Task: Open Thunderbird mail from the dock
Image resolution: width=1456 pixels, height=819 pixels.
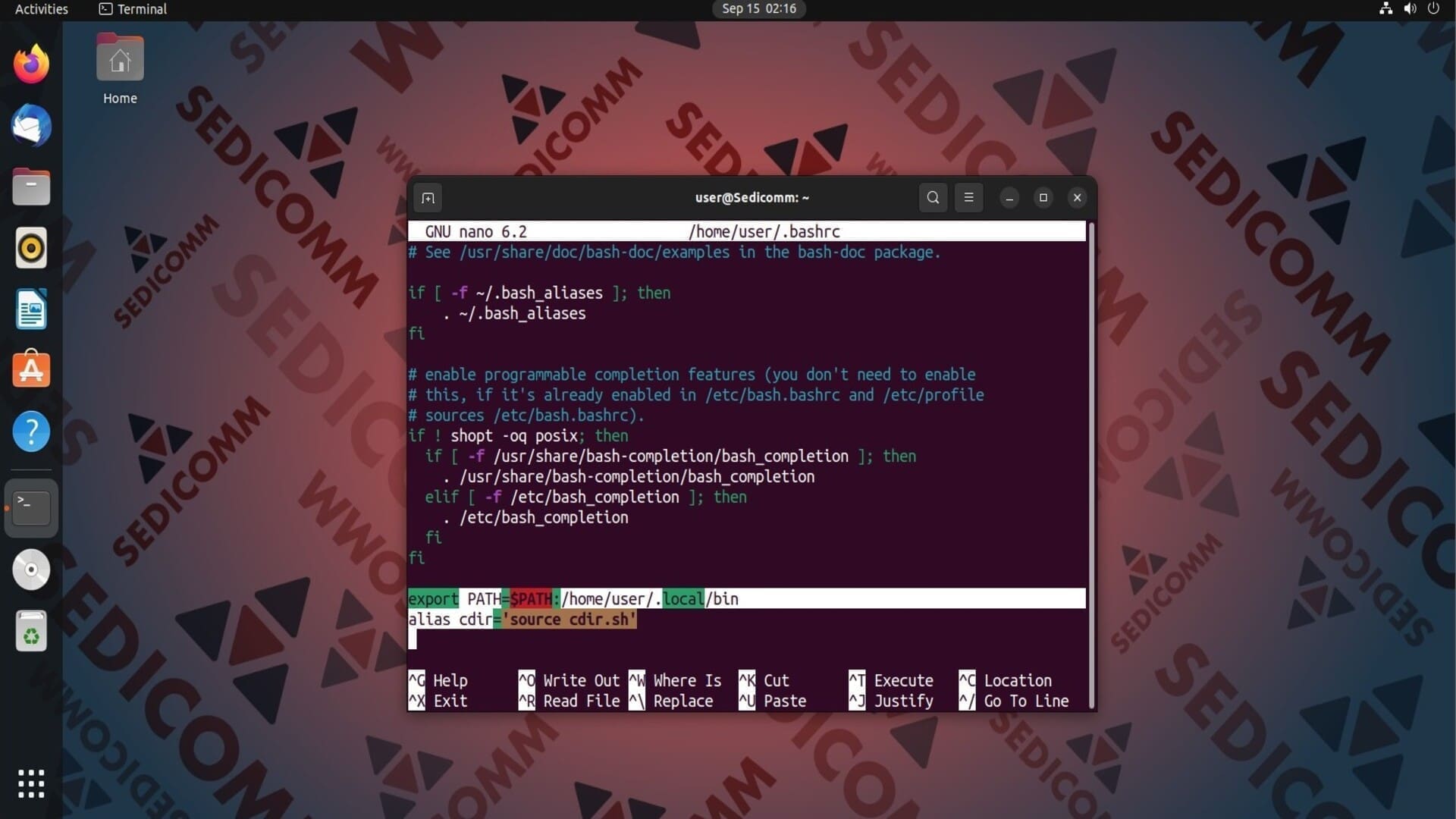Action: (x=31, y=126)
